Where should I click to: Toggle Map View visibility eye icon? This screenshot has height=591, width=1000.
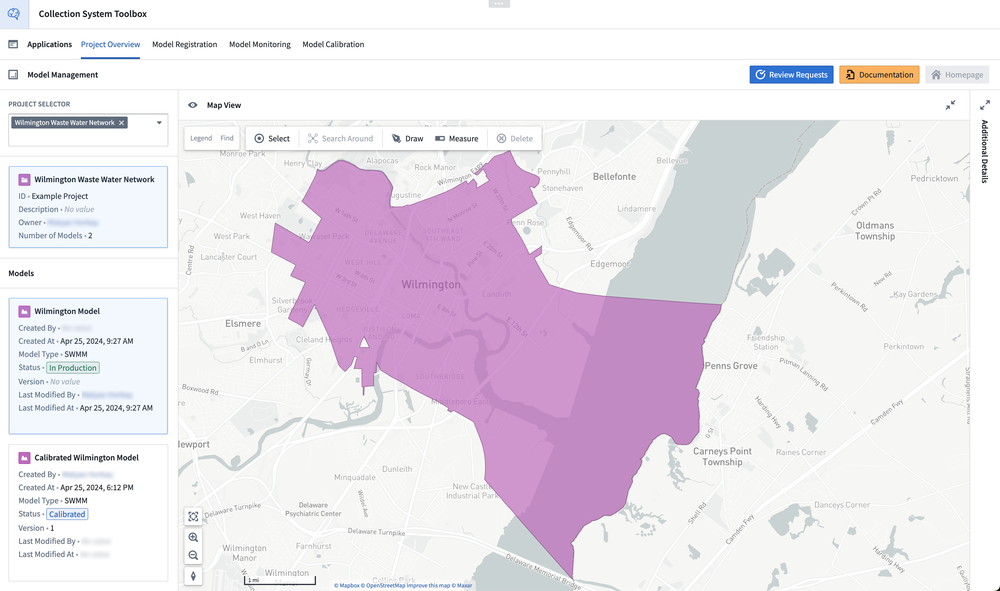pyautogui.click(x=192, y=105)
